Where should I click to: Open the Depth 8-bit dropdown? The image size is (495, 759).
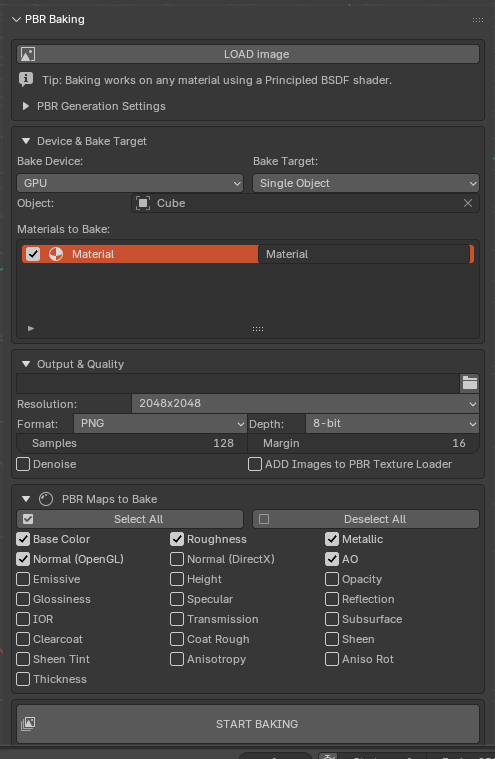point(392,424)
